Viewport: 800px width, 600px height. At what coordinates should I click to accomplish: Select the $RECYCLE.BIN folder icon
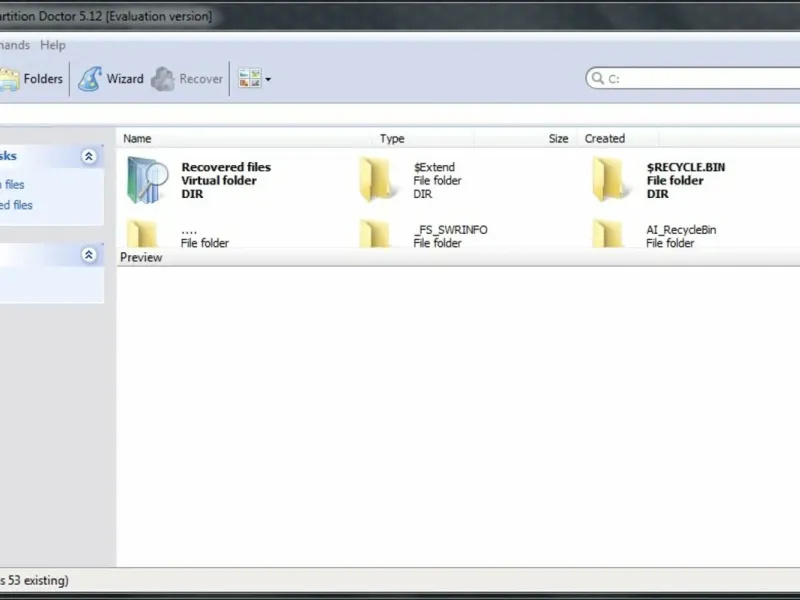[x=609, y=180]
